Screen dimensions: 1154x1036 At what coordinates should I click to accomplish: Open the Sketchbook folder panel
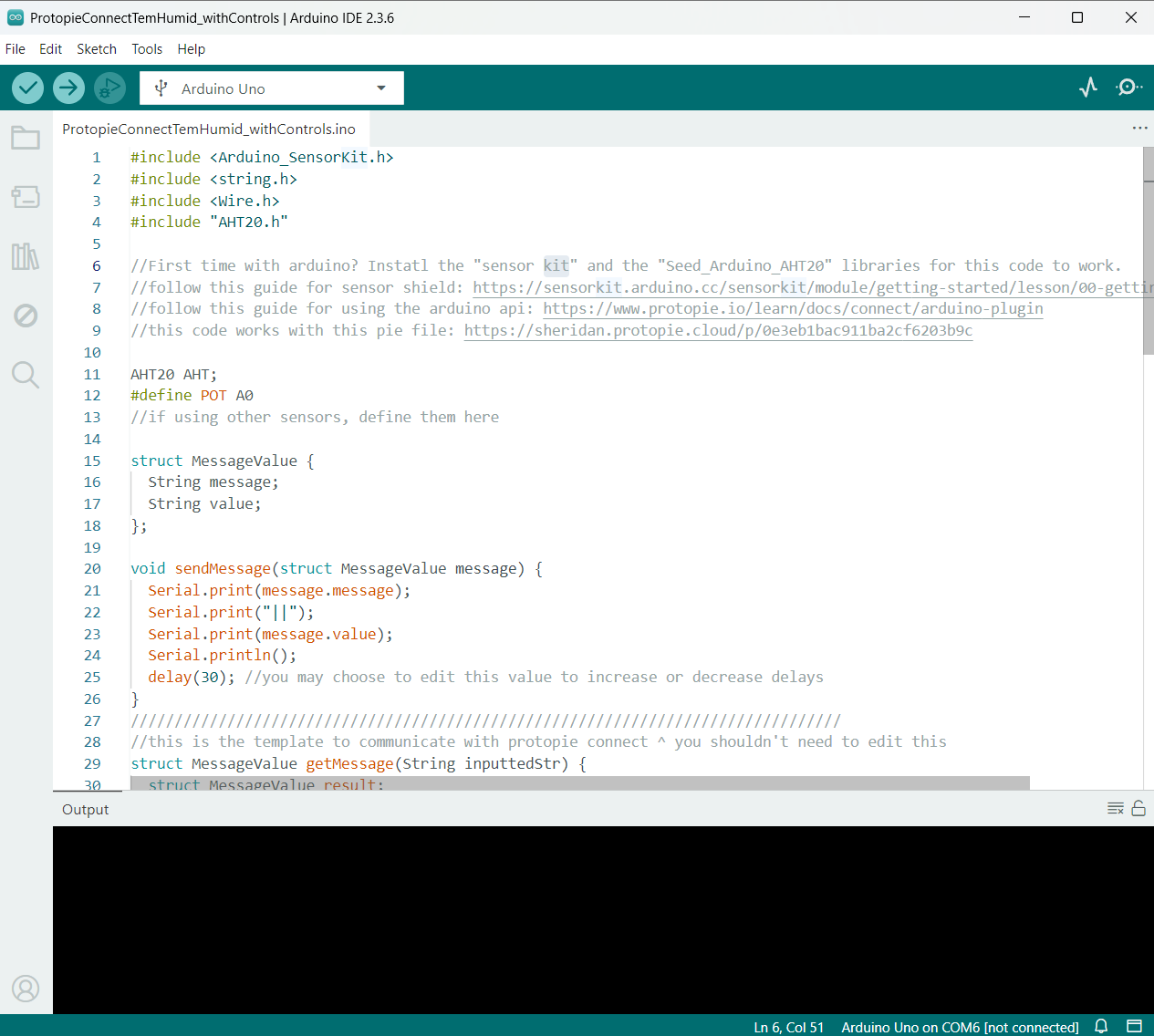click(26, 138)
